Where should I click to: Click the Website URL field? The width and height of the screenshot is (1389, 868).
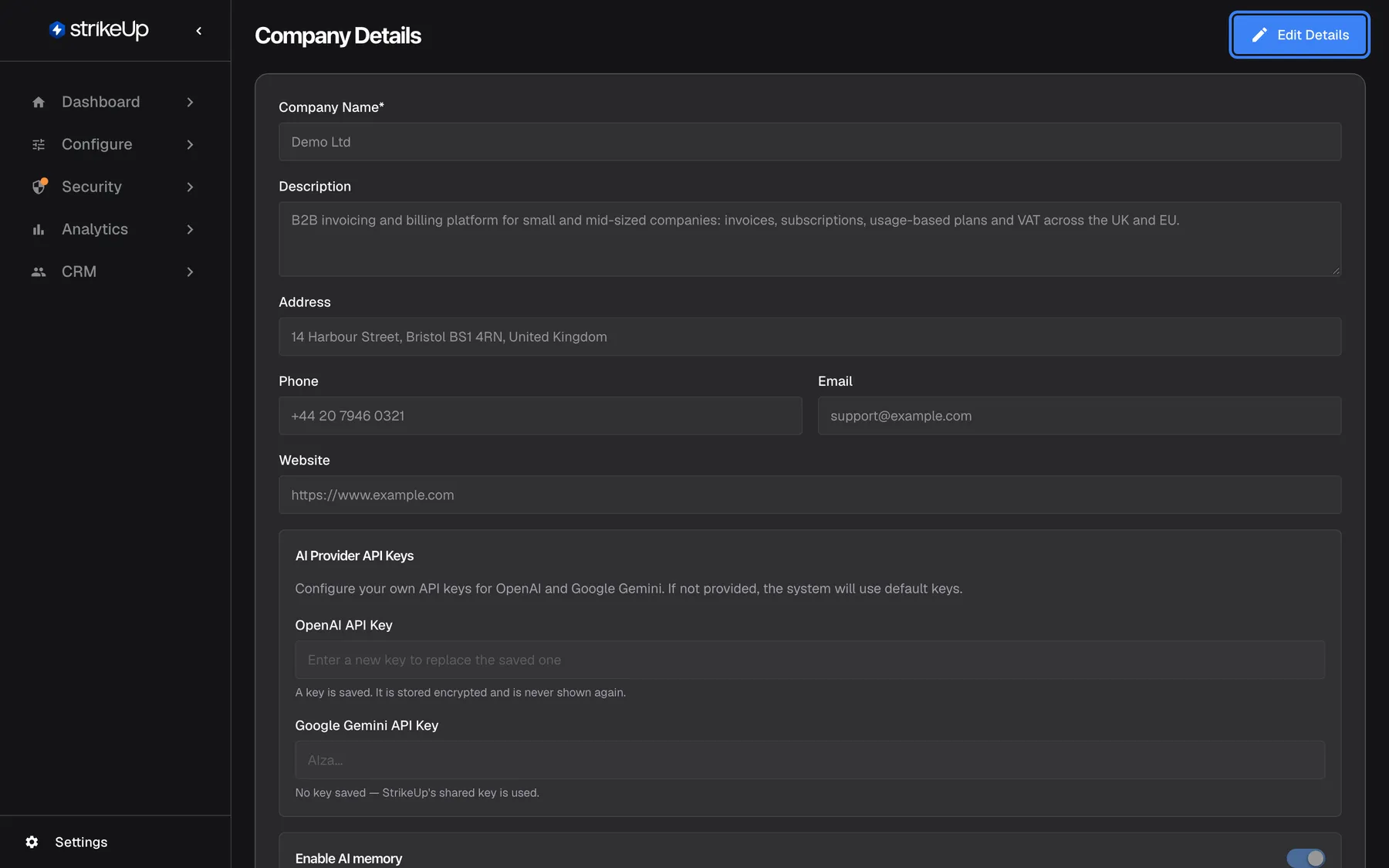(809, 495)
